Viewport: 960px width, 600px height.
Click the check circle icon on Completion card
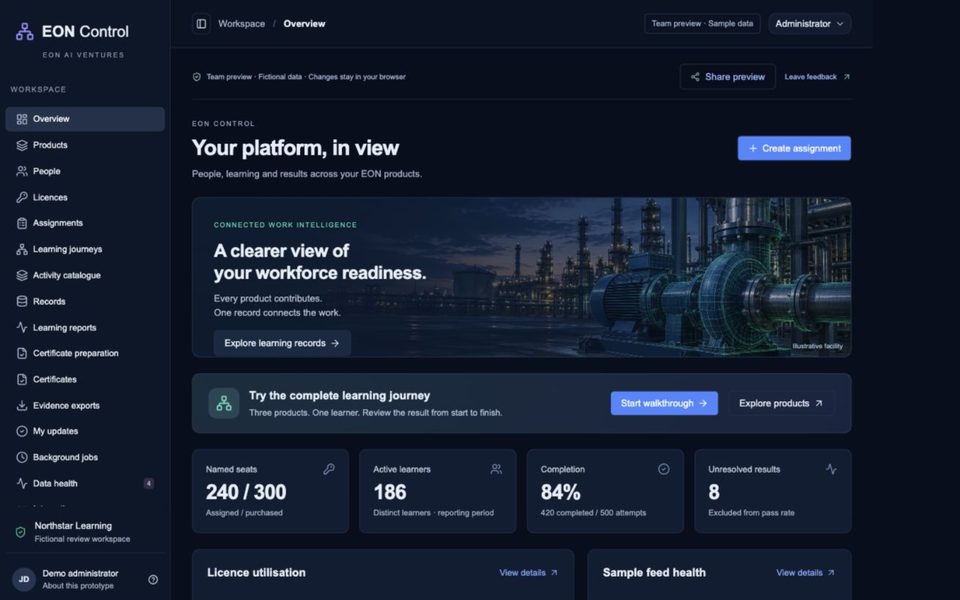664,469
